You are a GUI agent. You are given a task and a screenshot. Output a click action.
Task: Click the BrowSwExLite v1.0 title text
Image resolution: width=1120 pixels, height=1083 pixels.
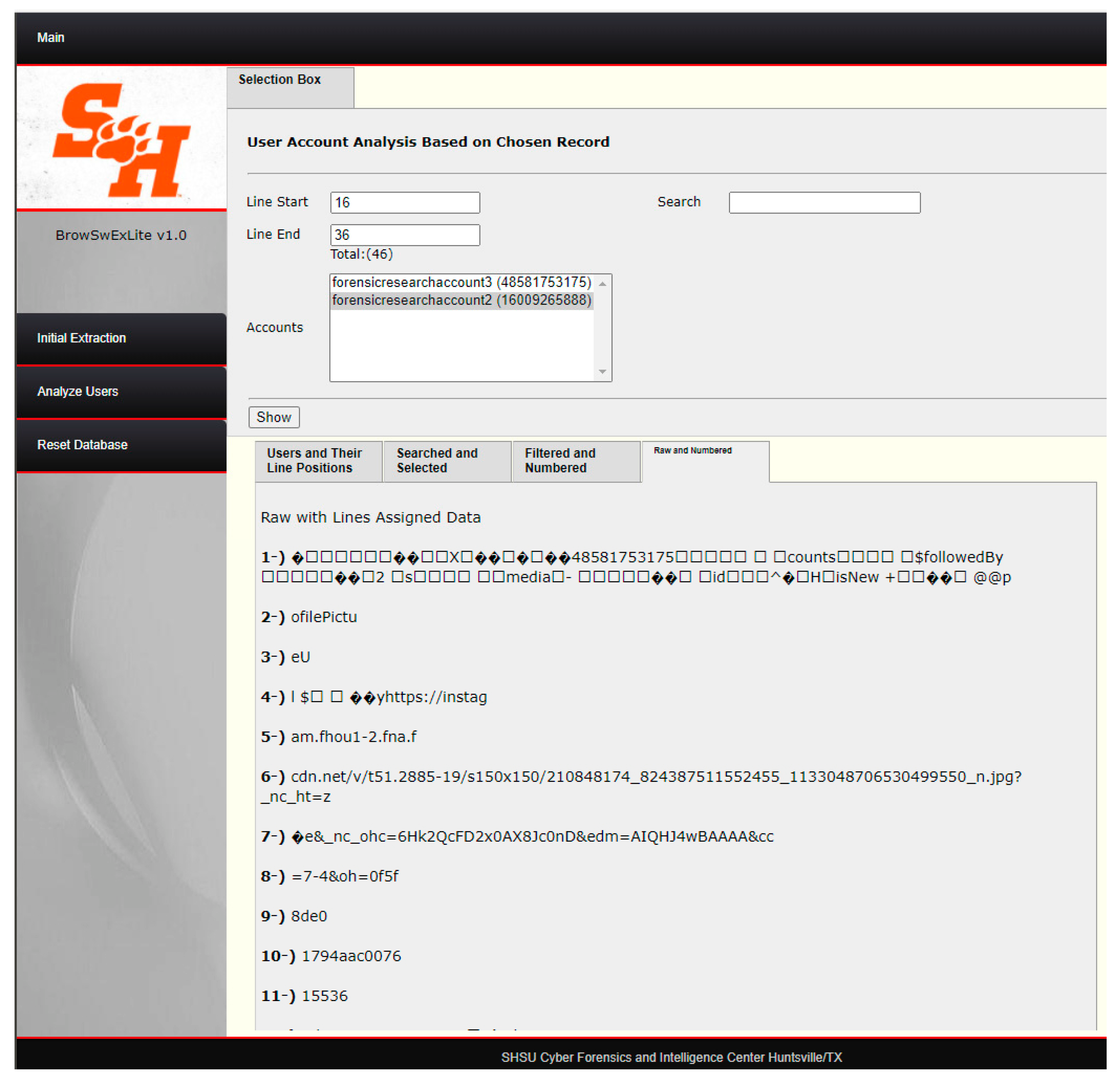click(x=121, y=235)
